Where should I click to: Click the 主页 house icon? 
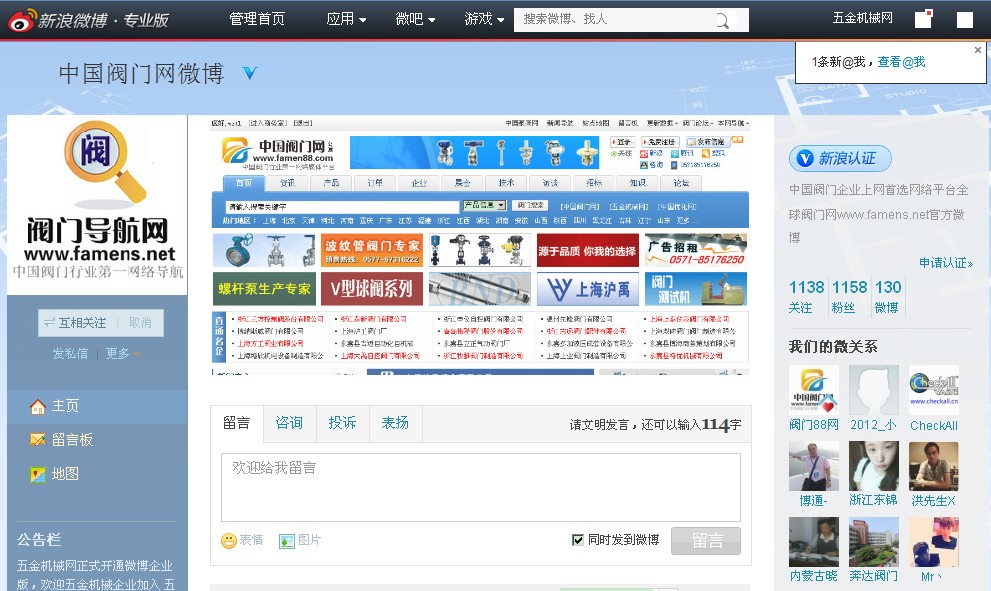point(38,406)
